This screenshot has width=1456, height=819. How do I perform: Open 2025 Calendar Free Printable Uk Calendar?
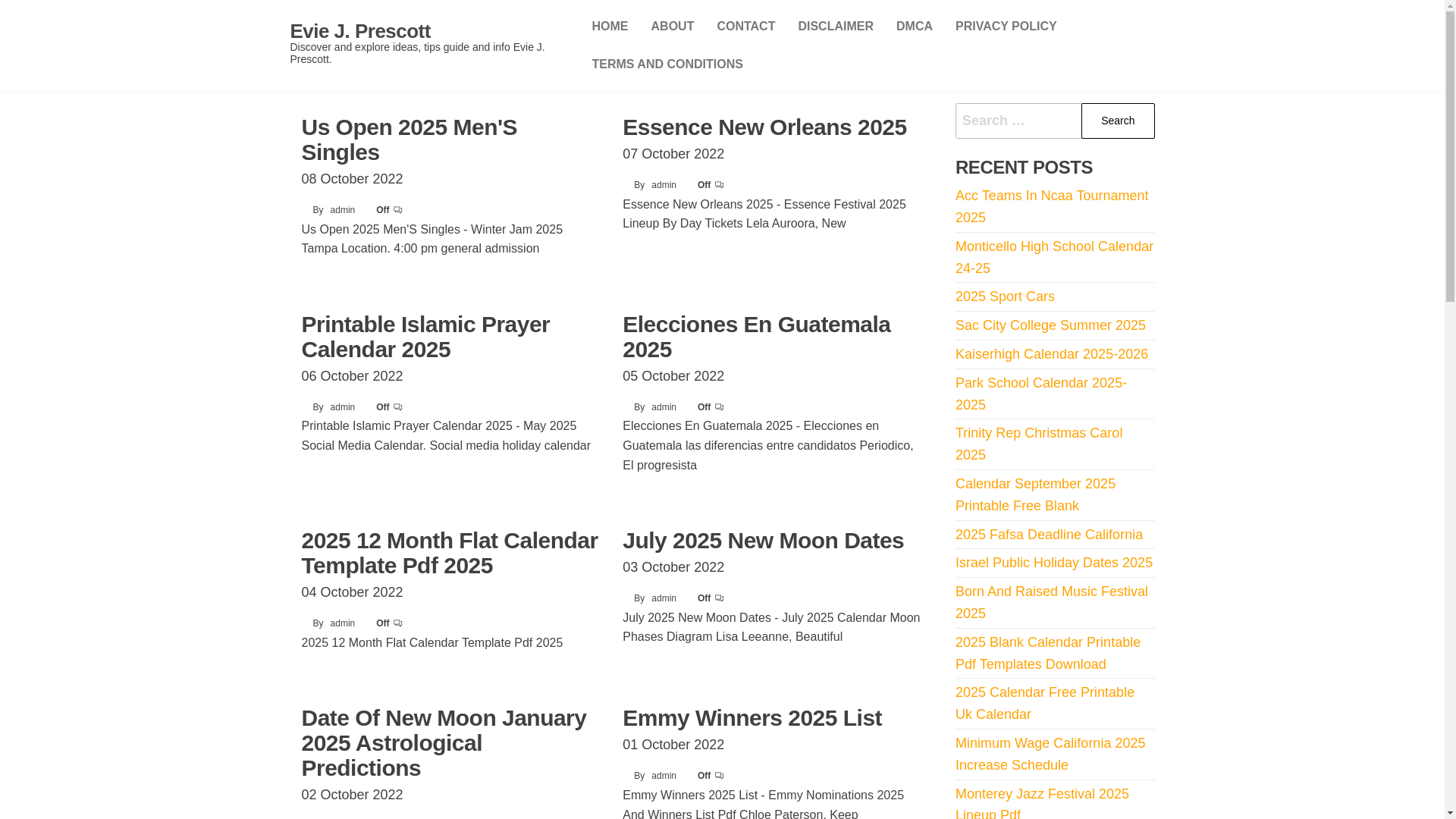coord(1044,703)
